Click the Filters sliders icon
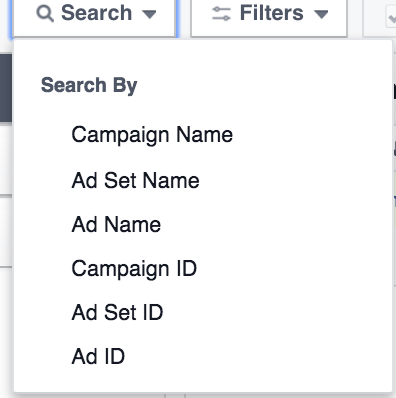The image size is (396, 398). click(x=221, y=14)
